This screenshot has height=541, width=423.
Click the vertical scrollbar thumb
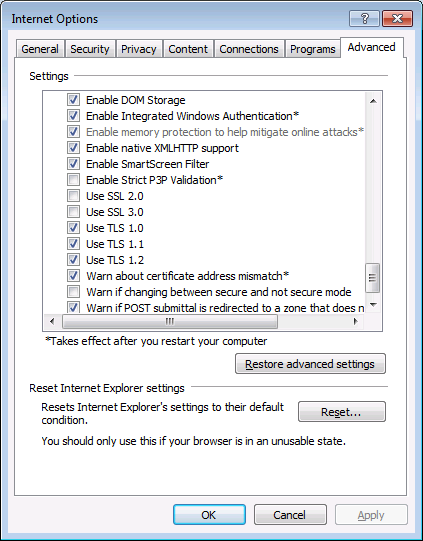(x=373, y=278)
